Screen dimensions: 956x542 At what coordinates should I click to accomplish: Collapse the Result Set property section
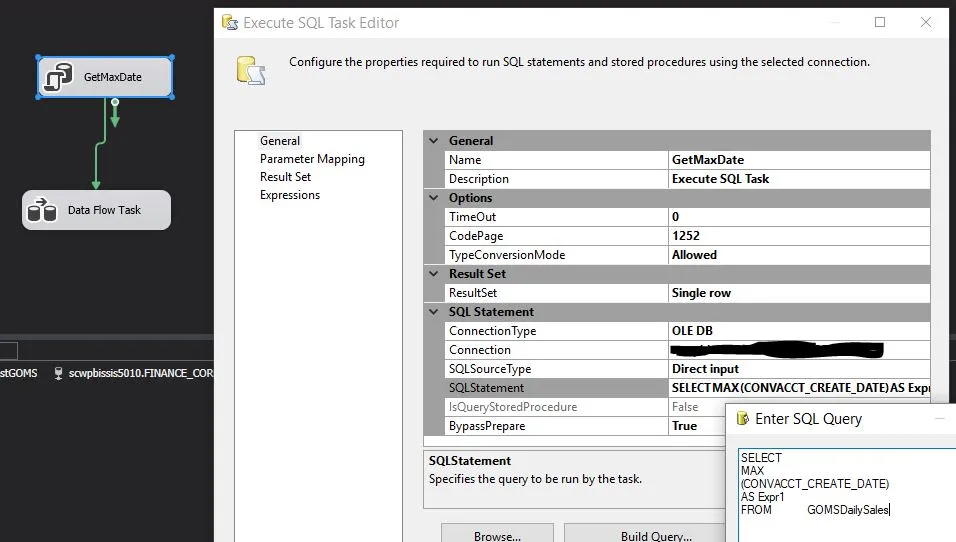[x=433, y=274]
